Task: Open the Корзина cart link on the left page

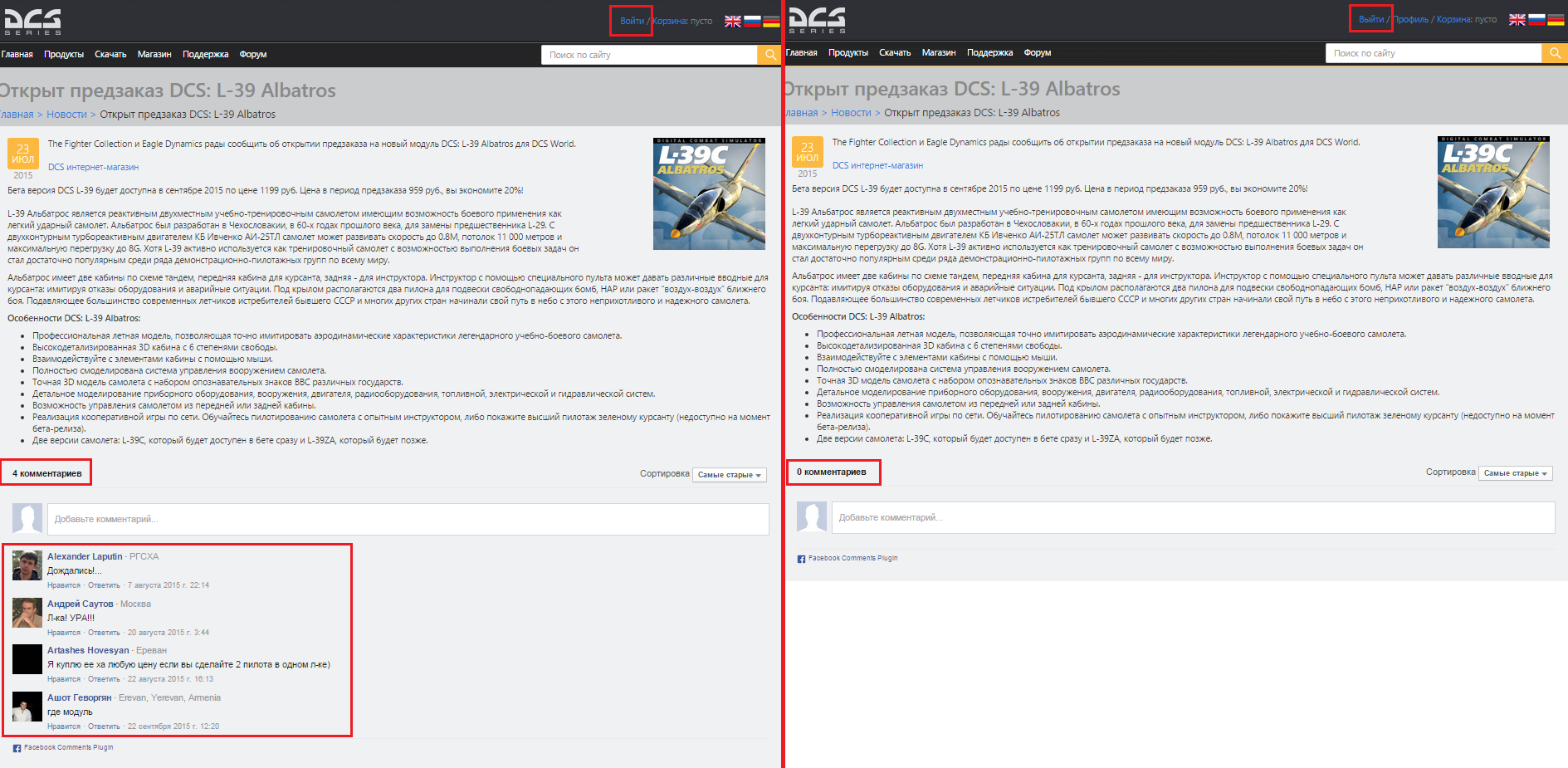Action: click(x=670, y=21)
